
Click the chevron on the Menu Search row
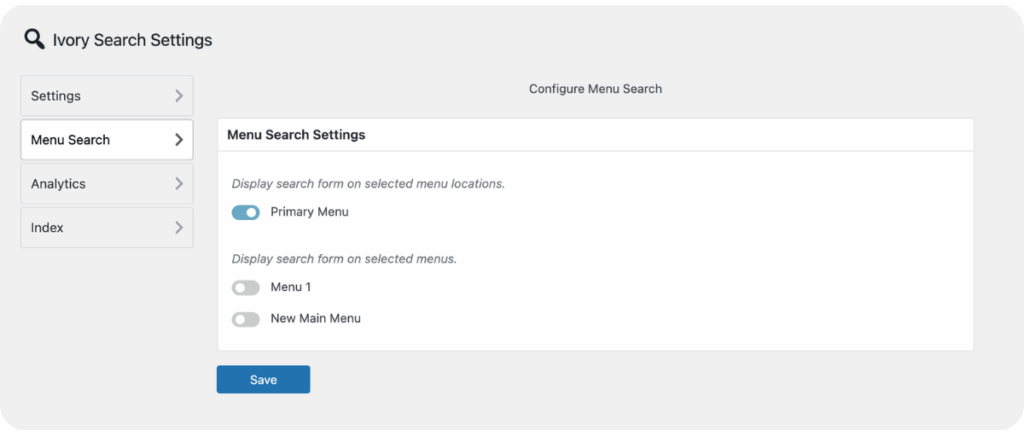pyautogui.click(x=179, y=140)
